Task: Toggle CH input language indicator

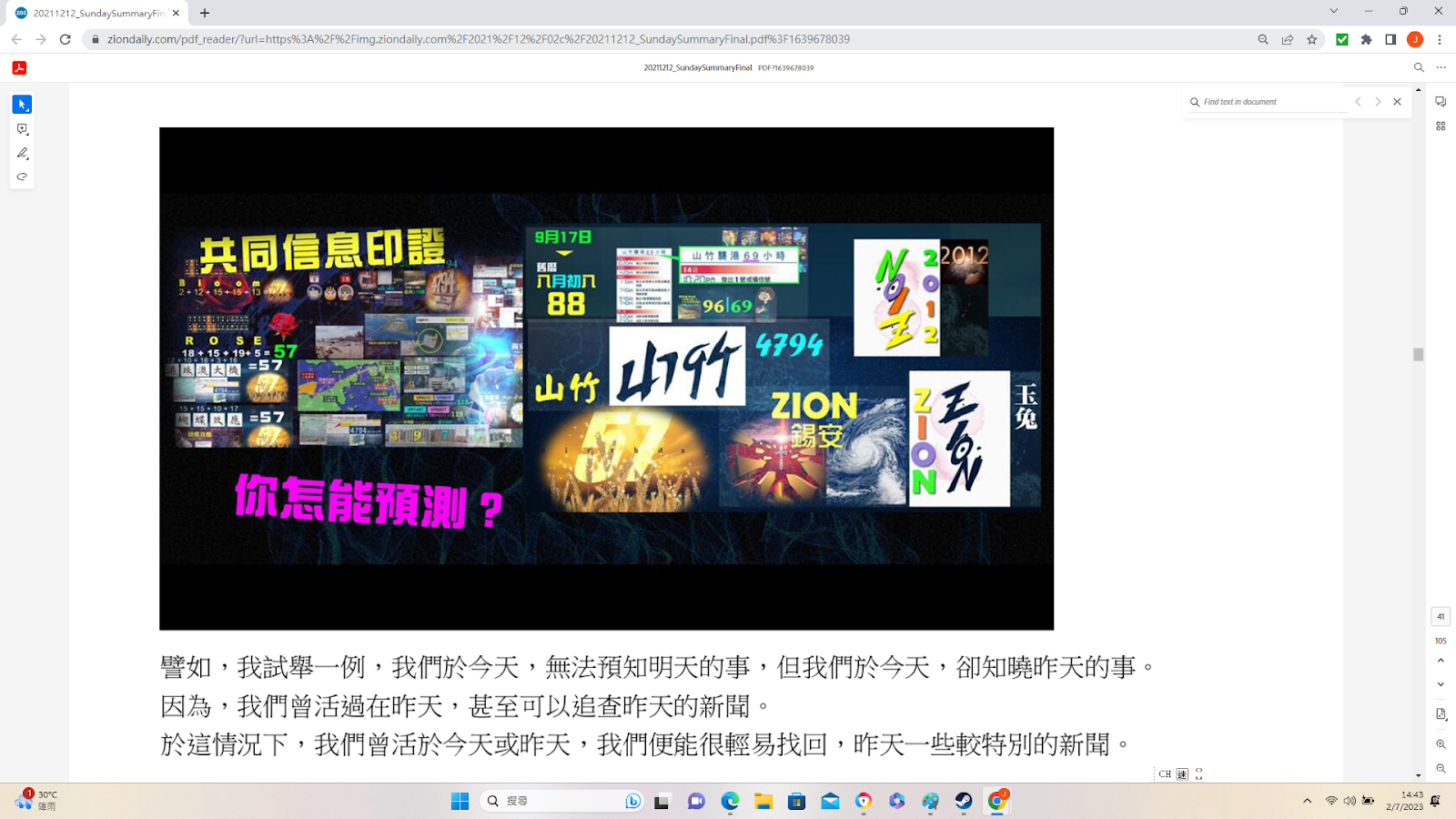Action: 1165,774
